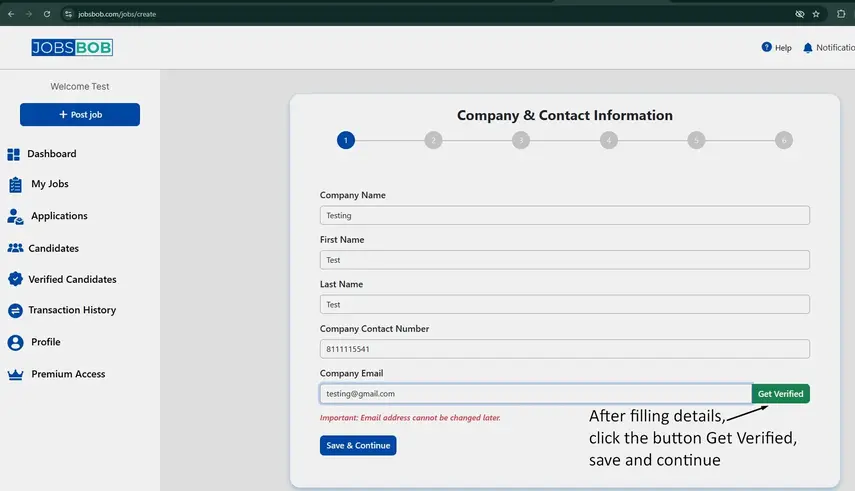Open Applications in sidebar
The width and height of the screenshot is (855, 491).
point(59,216)
